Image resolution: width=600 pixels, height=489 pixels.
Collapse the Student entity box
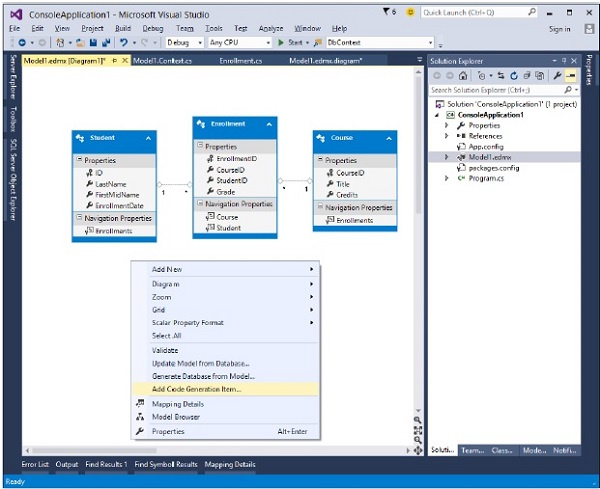(x=148, y=138)
